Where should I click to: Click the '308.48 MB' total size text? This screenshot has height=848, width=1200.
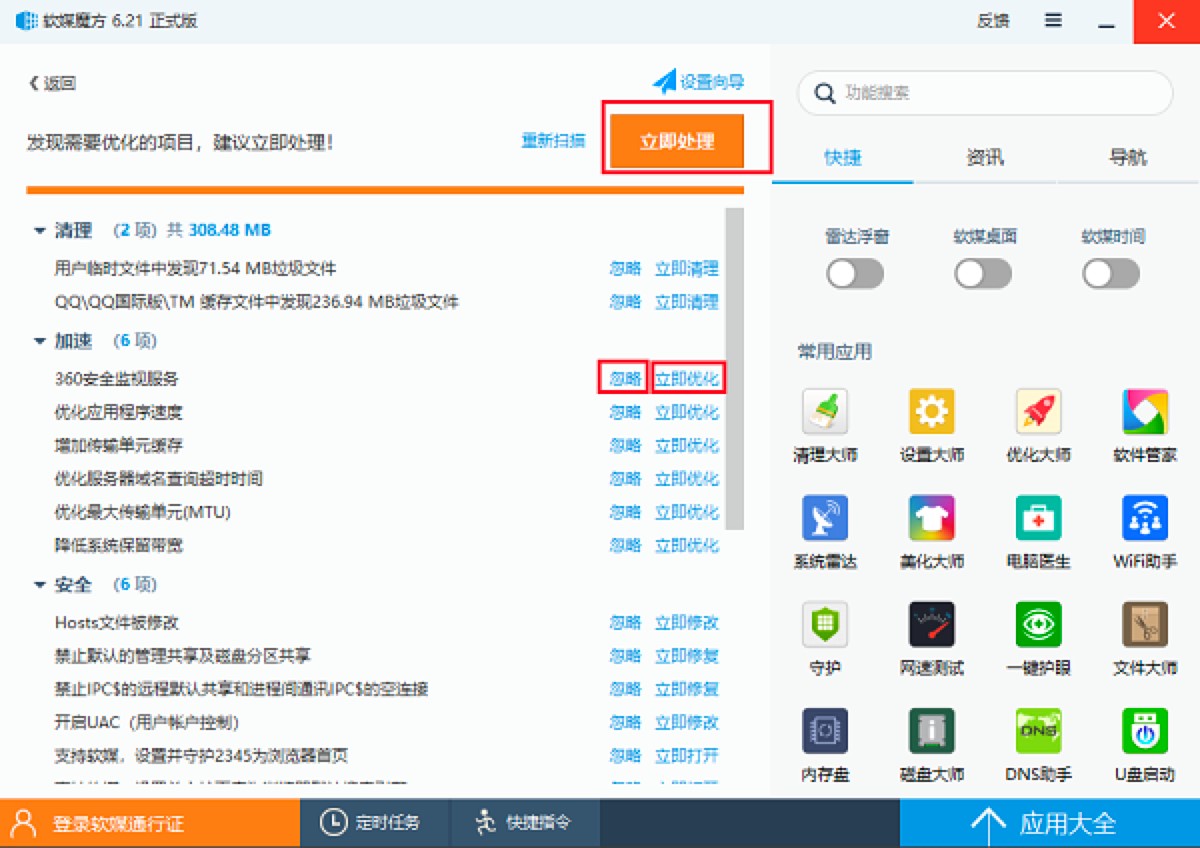click(x=229, y=230)
